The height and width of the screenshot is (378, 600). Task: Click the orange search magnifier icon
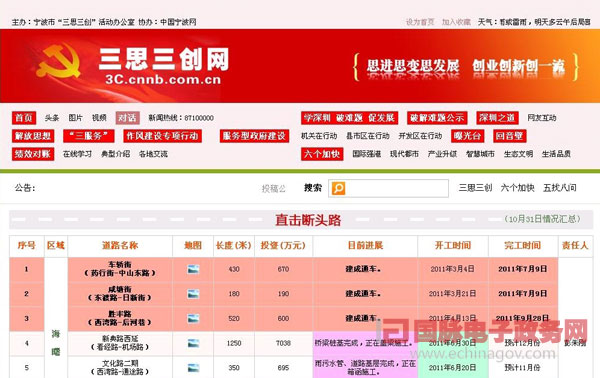coord(338,188)
